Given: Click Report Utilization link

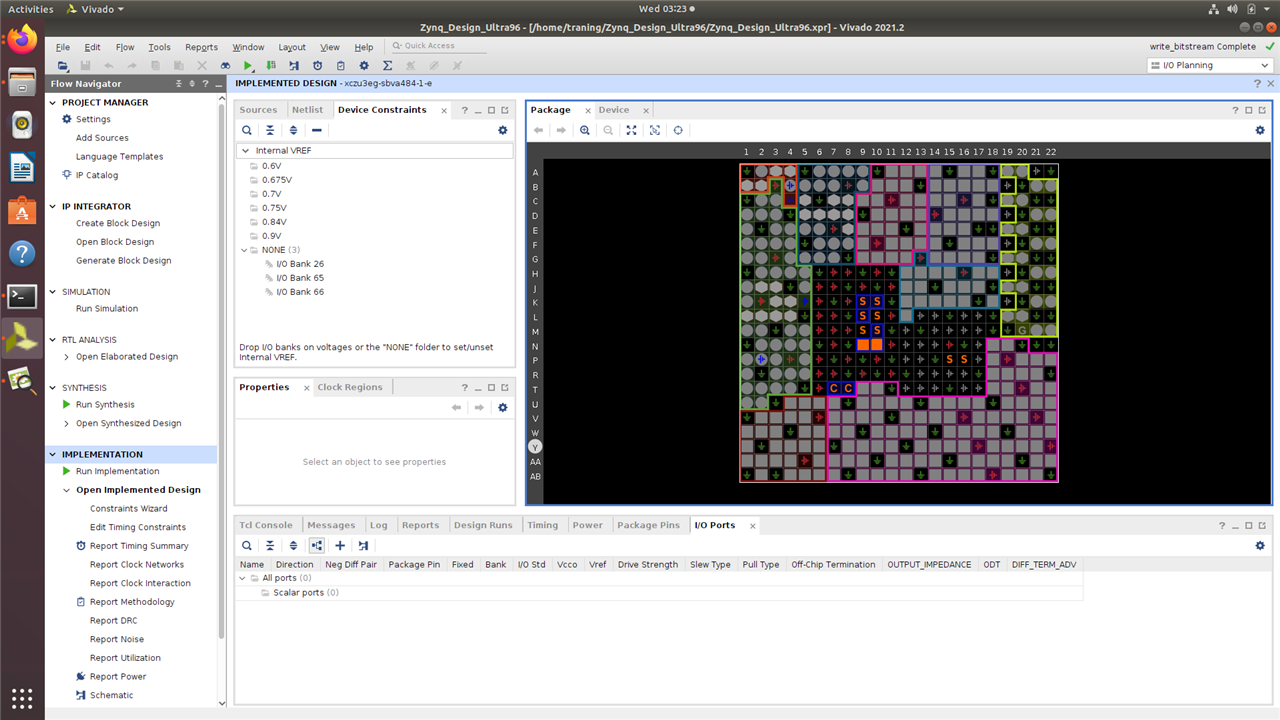Looking at the screenshot, I should coord(125,658).
